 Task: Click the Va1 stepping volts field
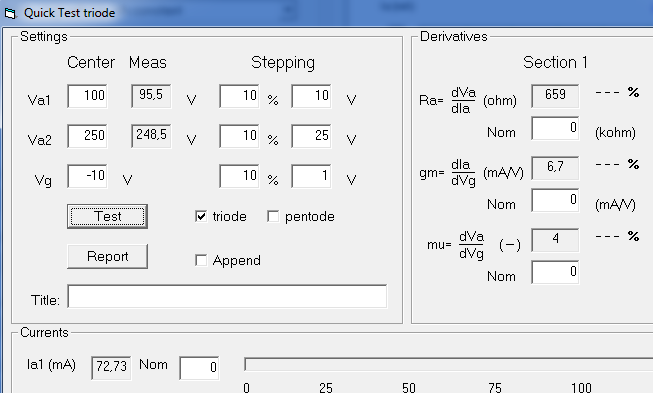311,96
